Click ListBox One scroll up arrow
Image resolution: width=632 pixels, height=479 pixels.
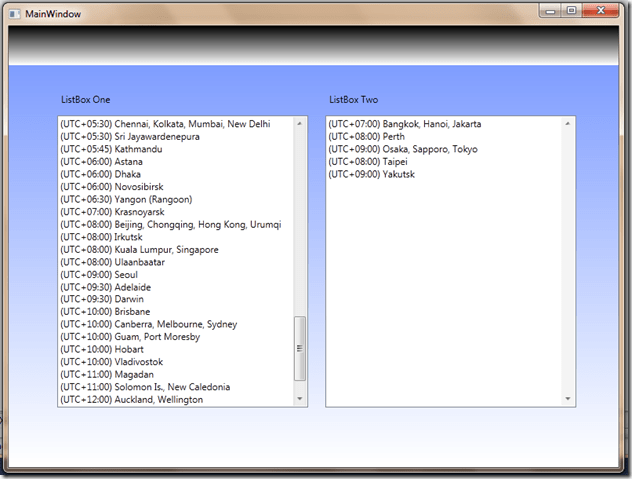[300, 124]
